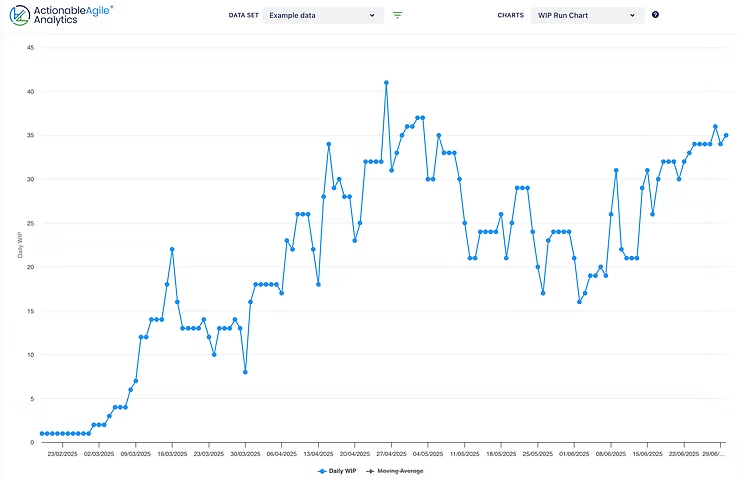The image size is (740, 479).
Task: Select the 22 WIP peak on 16/03/2025
Action: (172, 249)
